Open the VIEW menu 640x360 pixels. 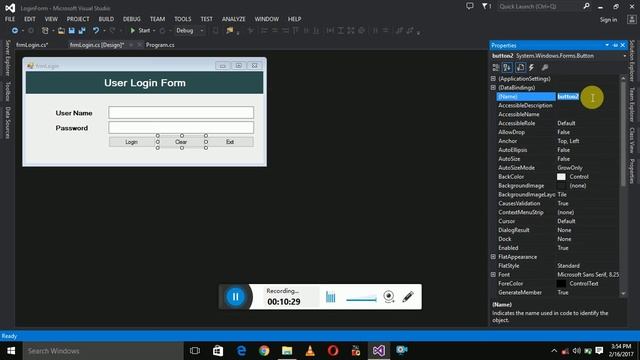point(51,19)
